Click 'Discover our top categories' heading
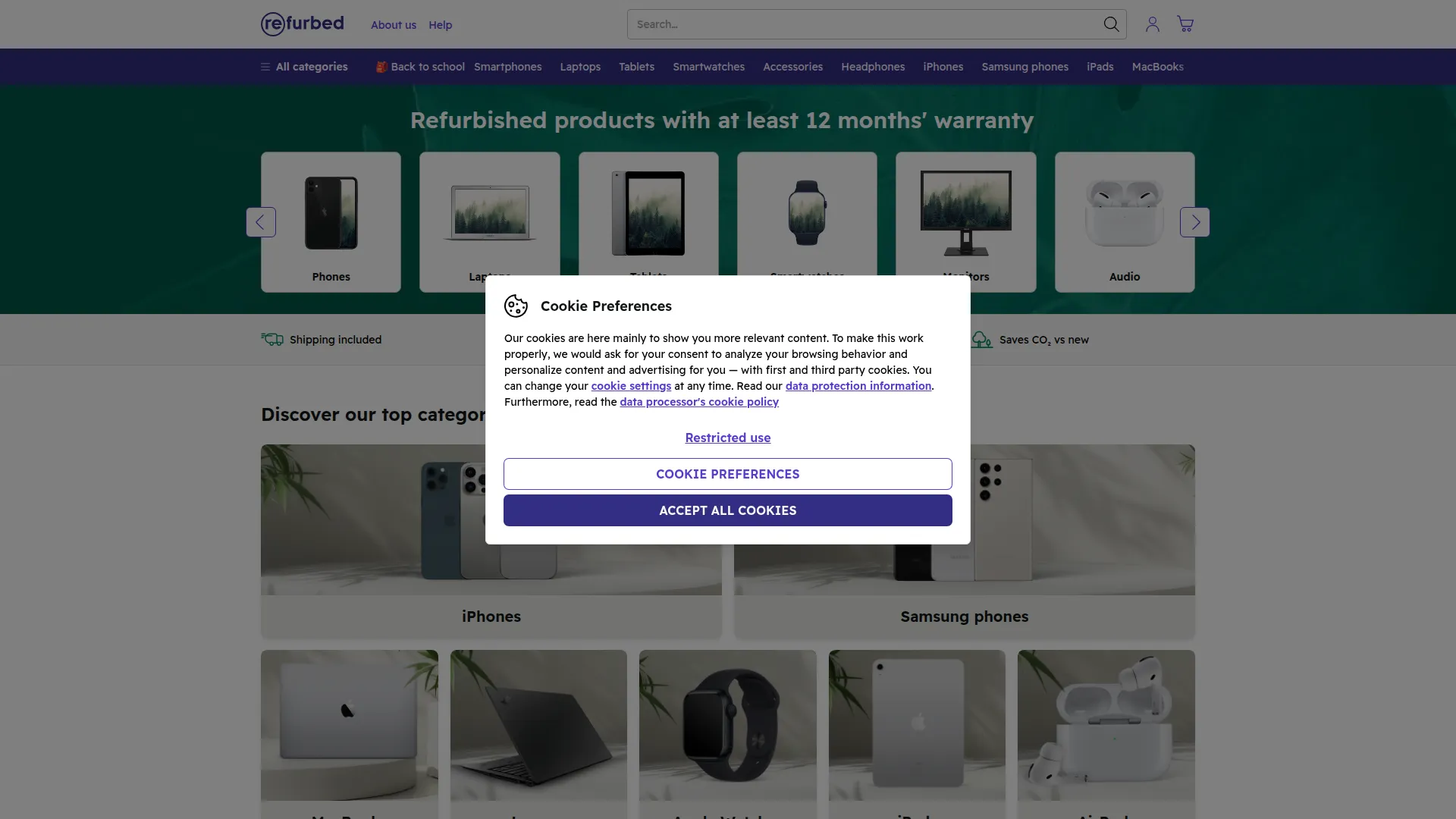The image size is (1456, 819). [x=373, y=415]
